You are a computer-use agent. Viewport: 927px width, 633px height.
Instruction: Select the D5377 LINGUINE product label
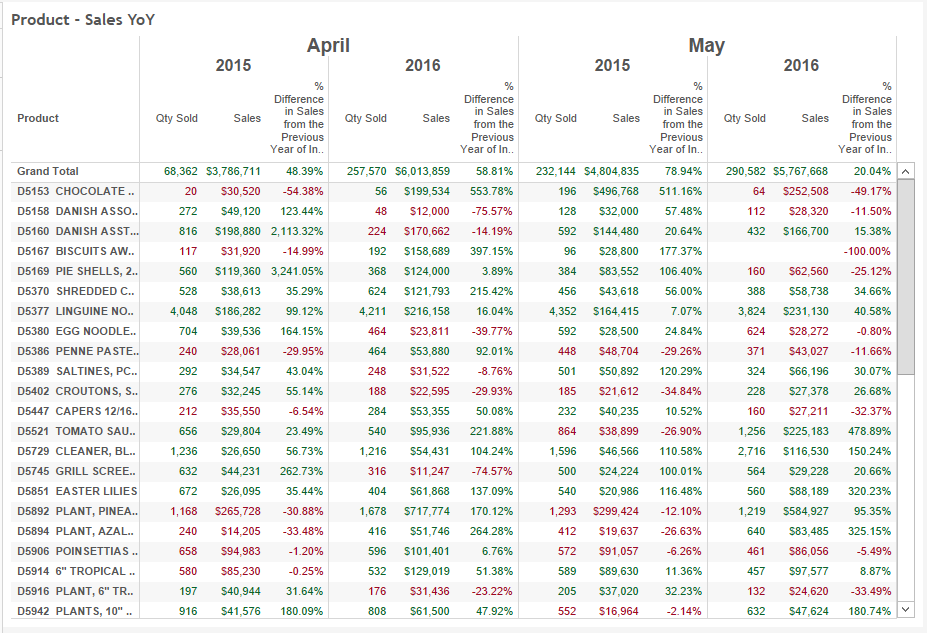pos(76,311)
